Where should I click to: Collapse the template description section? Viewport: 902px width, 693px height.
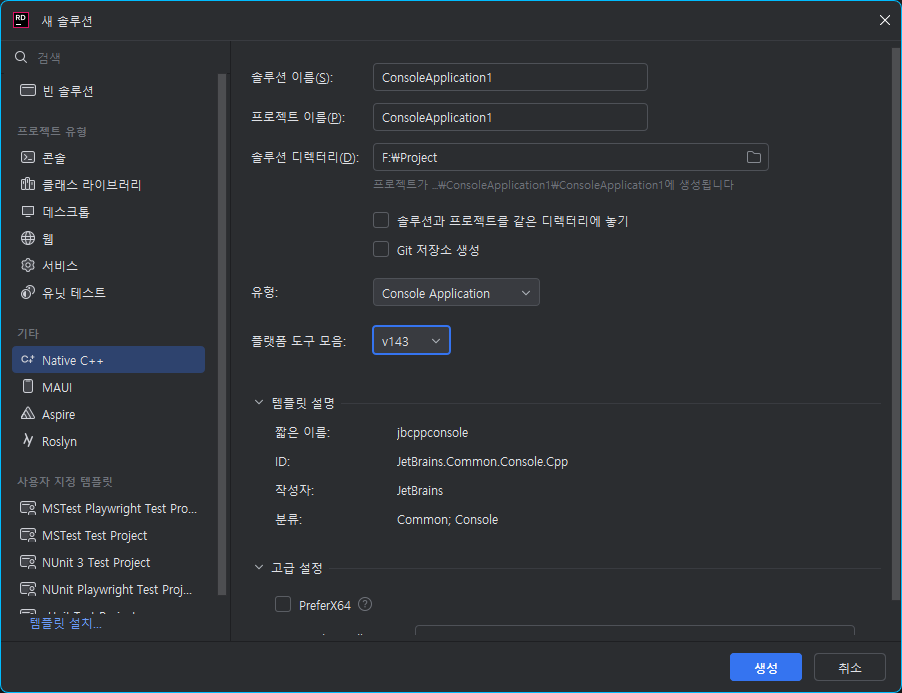(x=259, y=403)
